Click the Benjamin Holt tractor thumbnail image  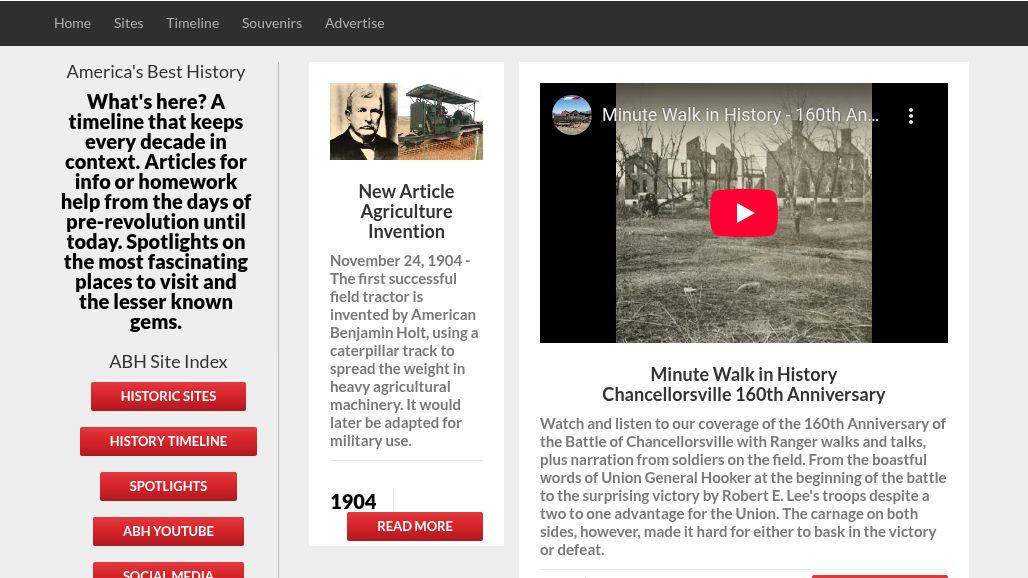406,121
